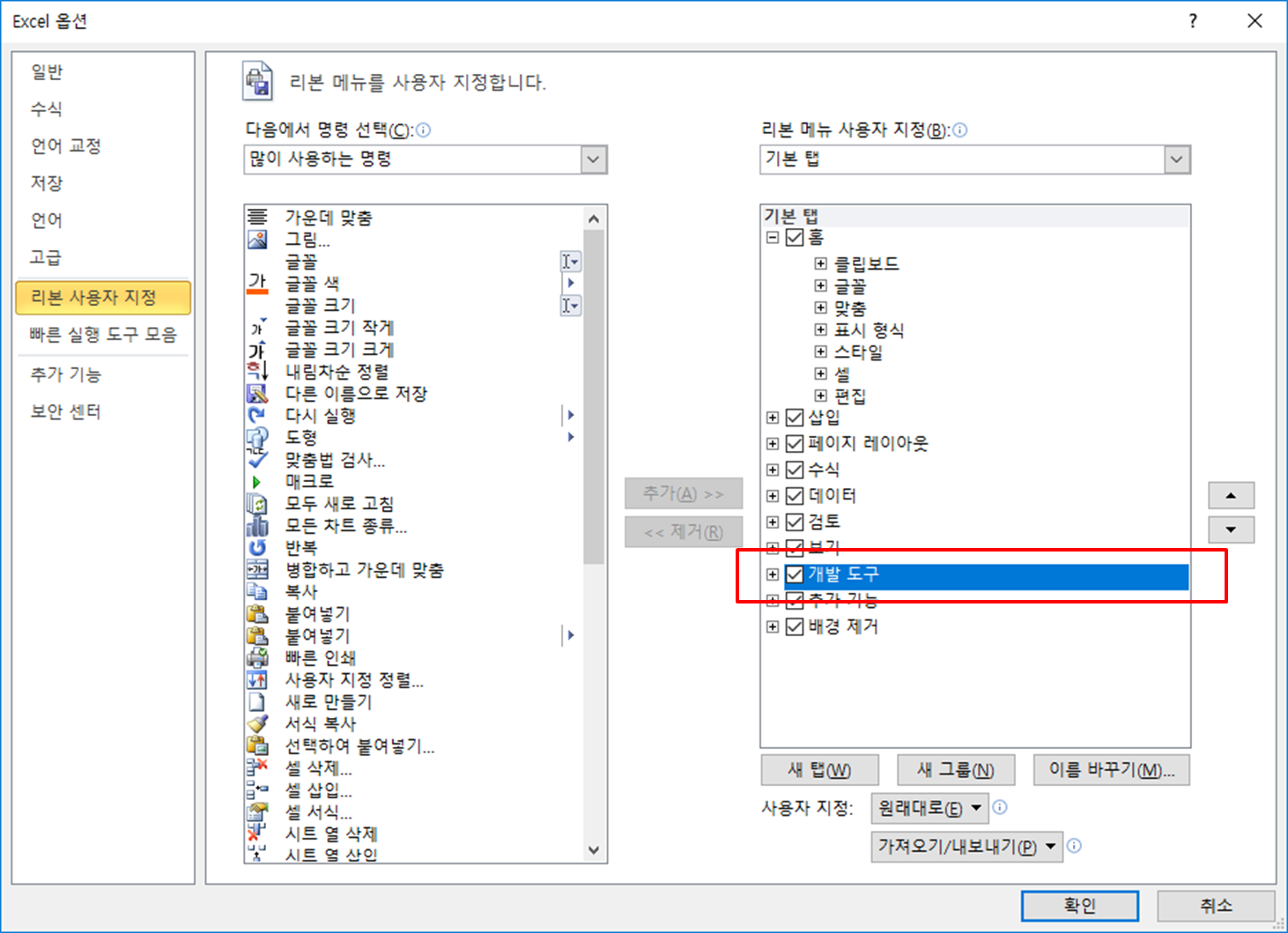Click the 셀 삭제 icon
This screenshot has height=933, width=1288.
click(257, 767)
